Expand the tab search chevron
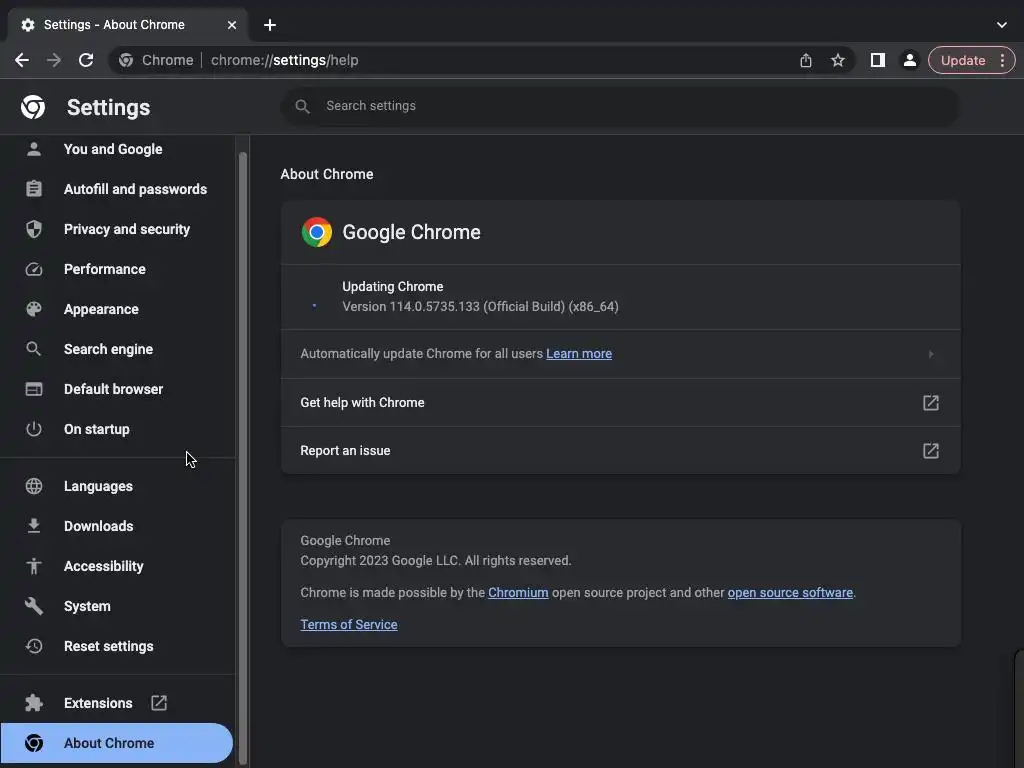 [1002, 25]
